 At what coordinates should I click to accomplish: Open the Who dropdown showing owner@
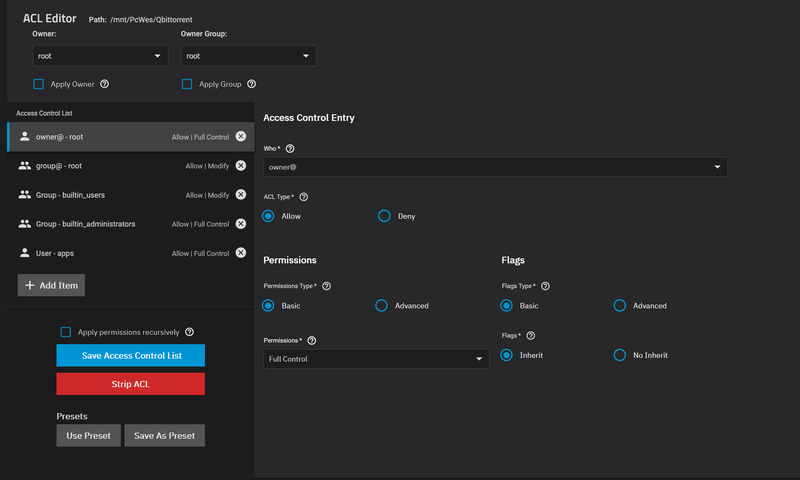(x=495, y=167)
